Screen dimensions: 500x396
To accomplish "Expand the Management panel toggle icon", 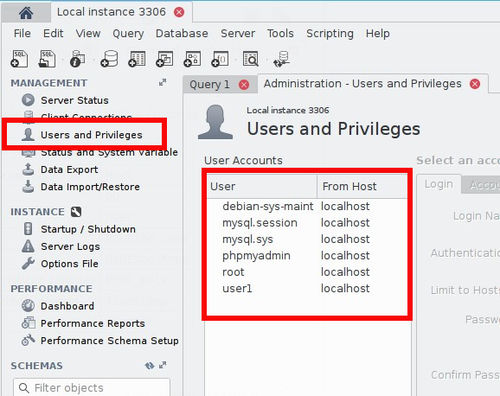I will point(162,83).
